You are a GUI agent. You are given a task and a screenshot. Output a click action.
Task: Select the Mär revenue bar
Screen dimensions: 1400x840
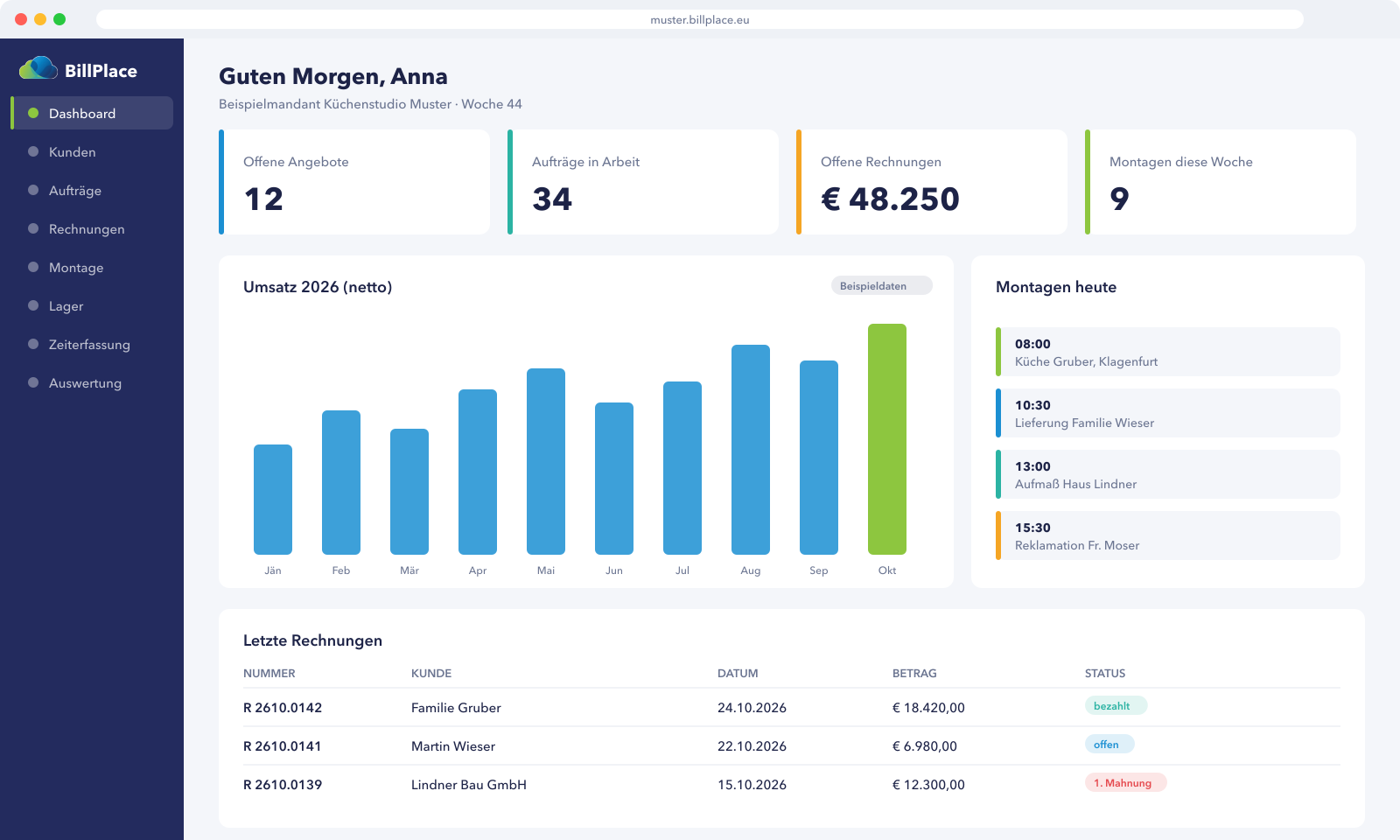pyautogui.click(x=409, y=492)
